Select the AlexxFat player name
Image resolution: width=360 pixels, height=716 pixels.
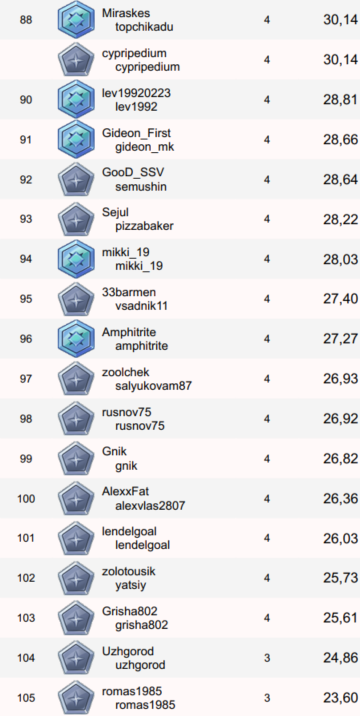point(126,492)
